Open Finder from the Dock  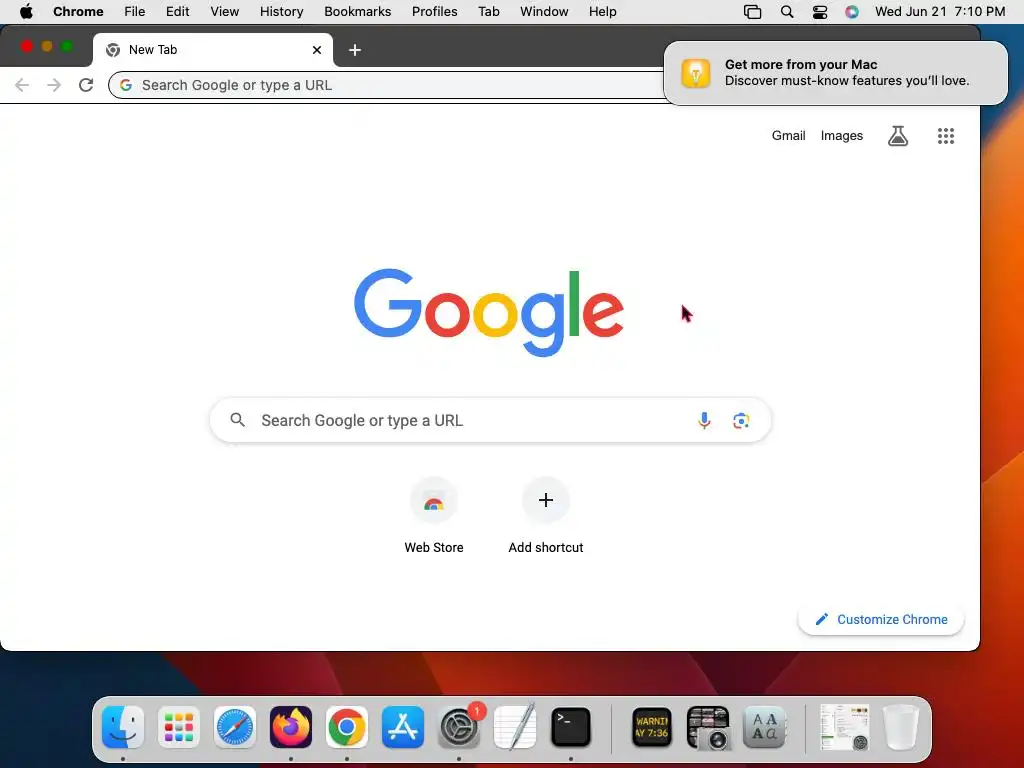123,727
